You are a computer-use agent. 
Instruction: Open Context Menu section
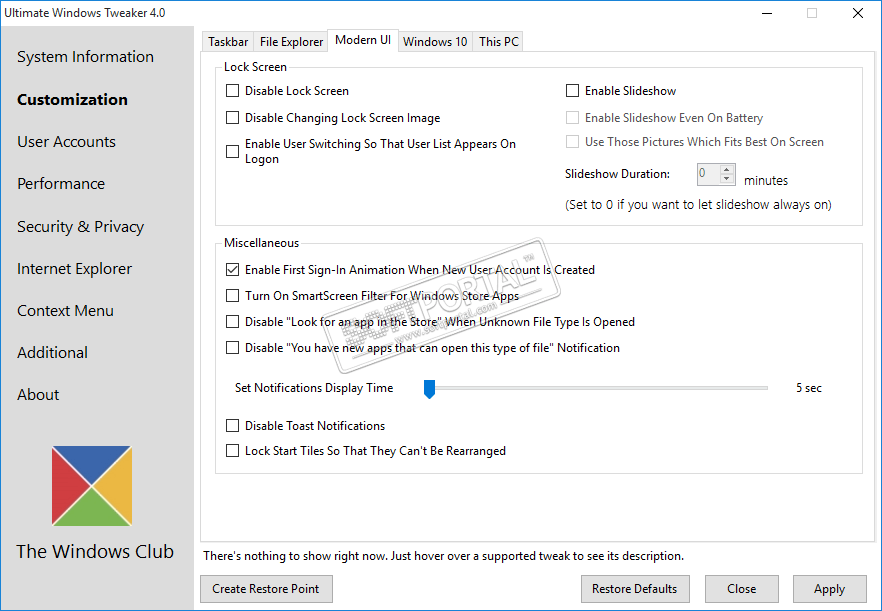(x=65, y=311)
